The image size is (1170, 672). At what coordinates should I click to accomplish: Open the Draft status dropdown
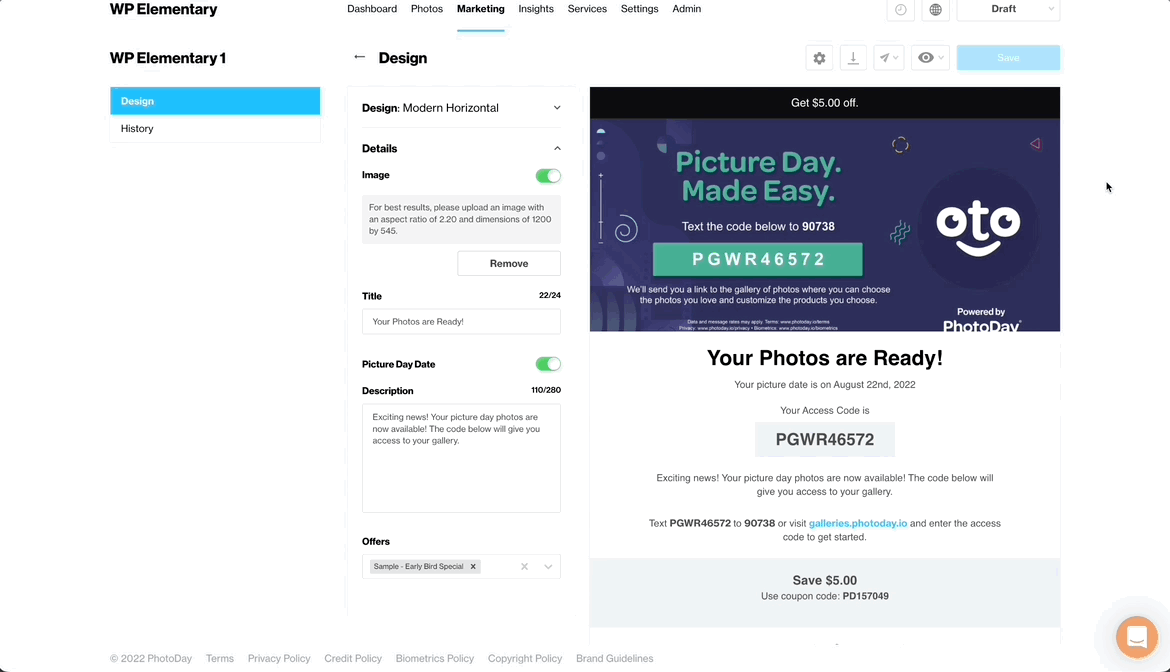(x=1008, y=9)
